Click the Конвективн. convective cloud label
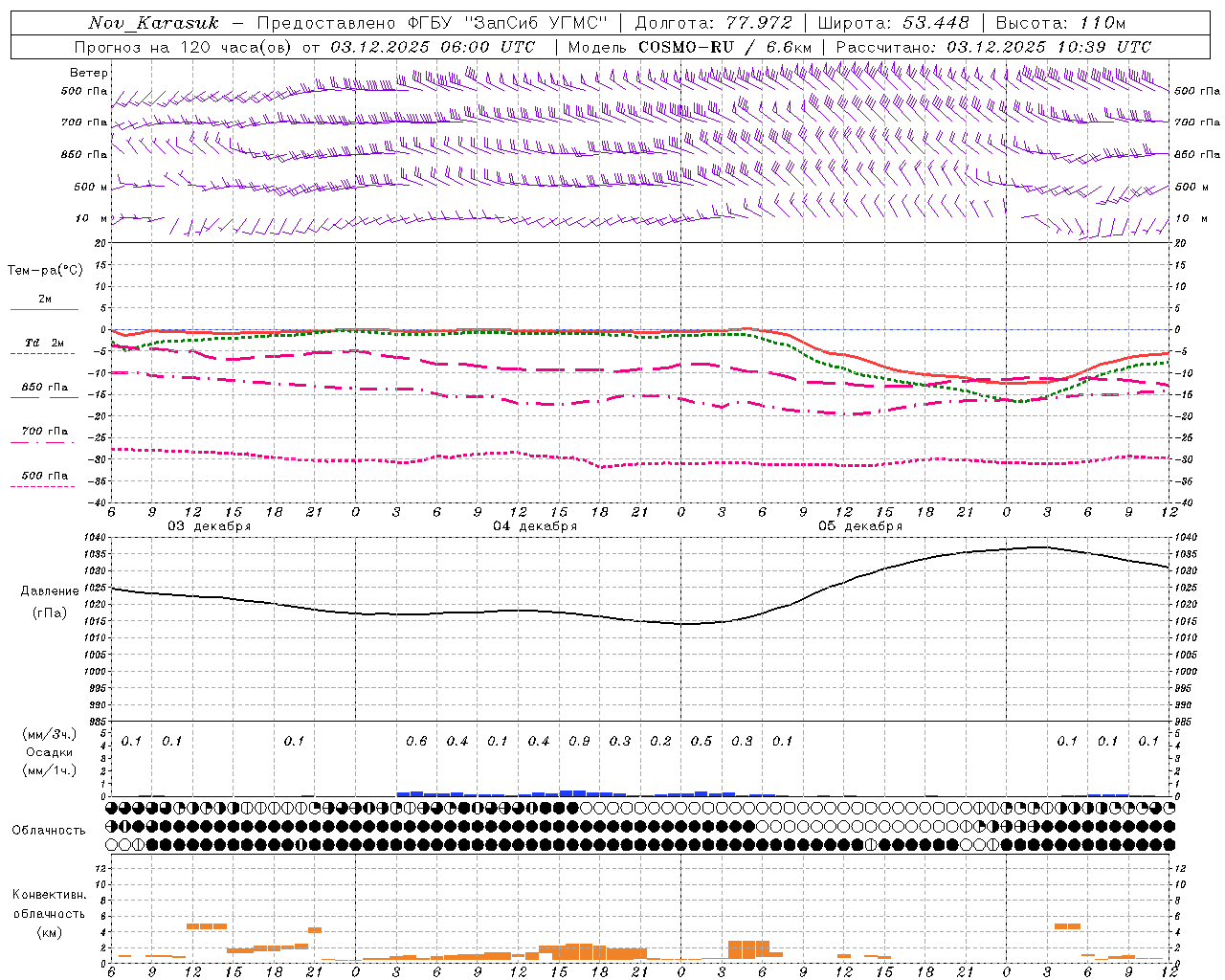The height and width of the screenshot is (980, 1225). (49, 895)
